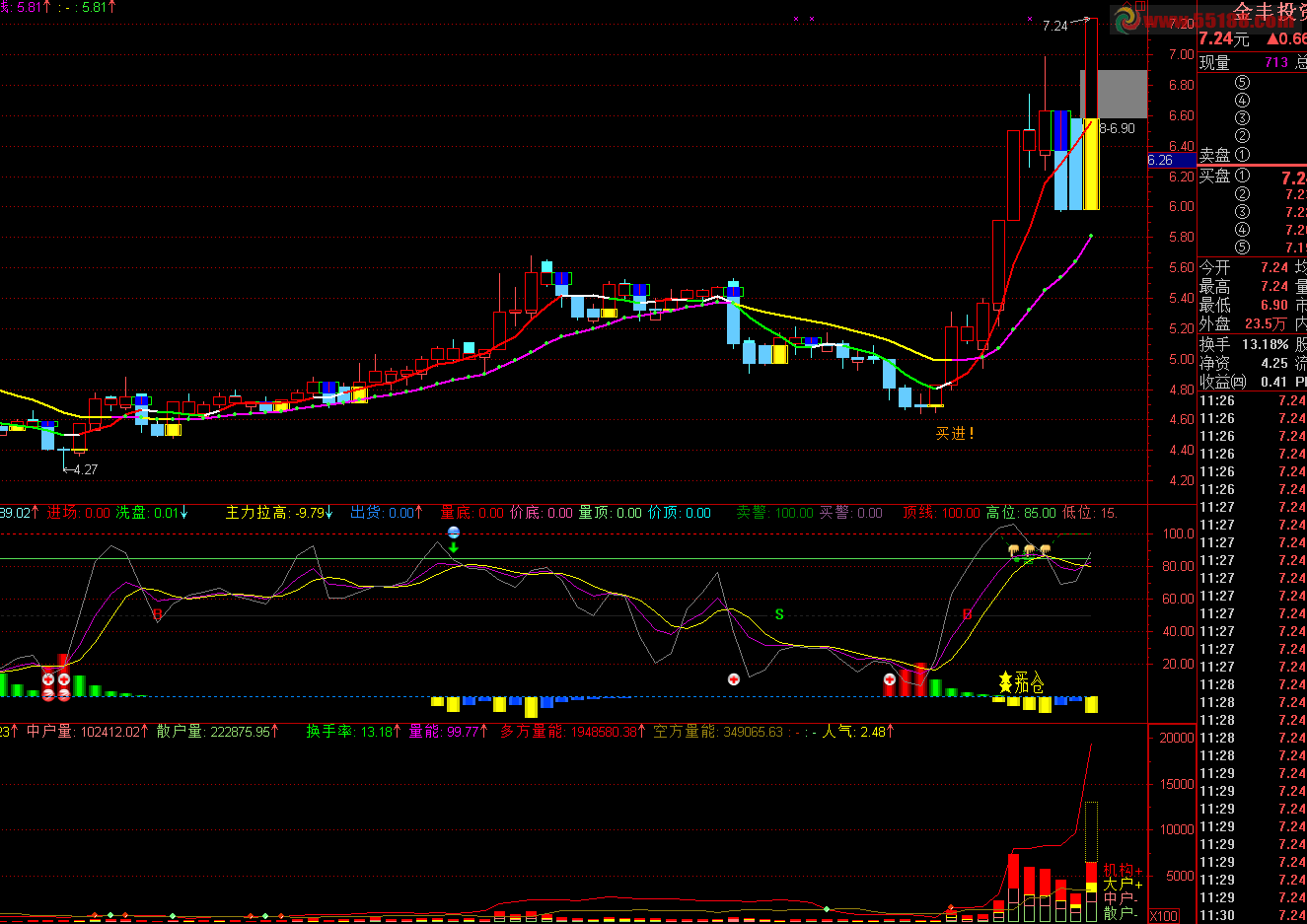The height and width of the screenshot is (924, 1307).
Task: Click the 价顶: 0.00 indicator label
Action: (x=679, y=513)
